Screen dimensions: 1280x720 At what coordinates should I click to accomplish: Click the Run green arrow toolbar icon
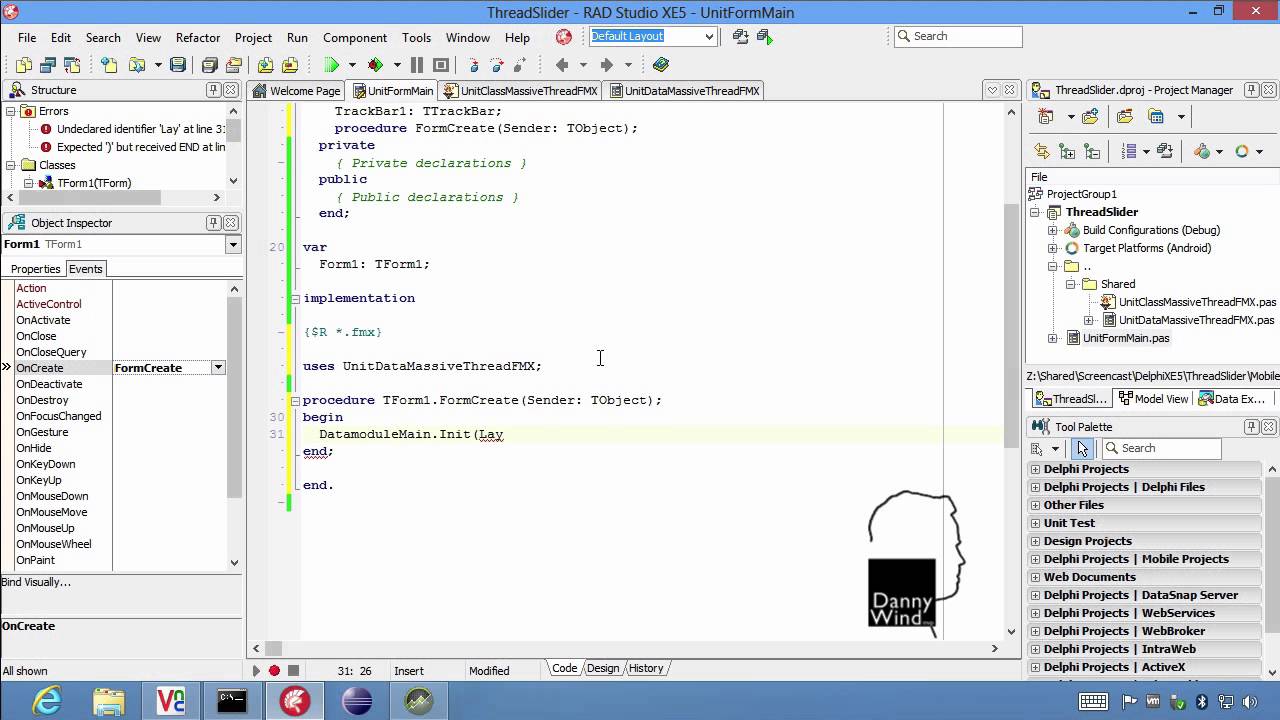tap(332, 65)
